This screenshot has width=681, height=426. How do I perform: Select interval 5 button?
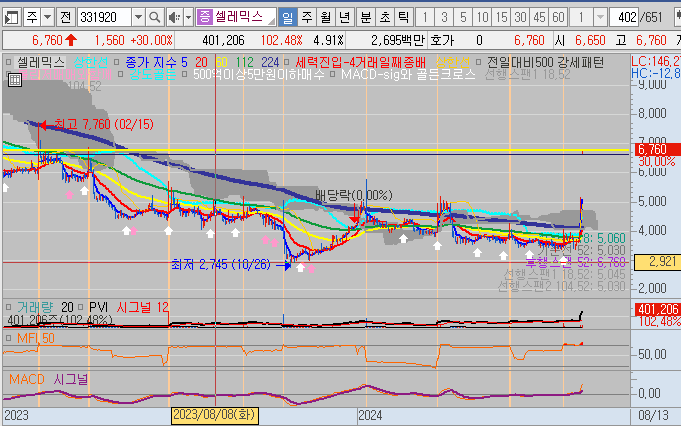pos(463,17)
